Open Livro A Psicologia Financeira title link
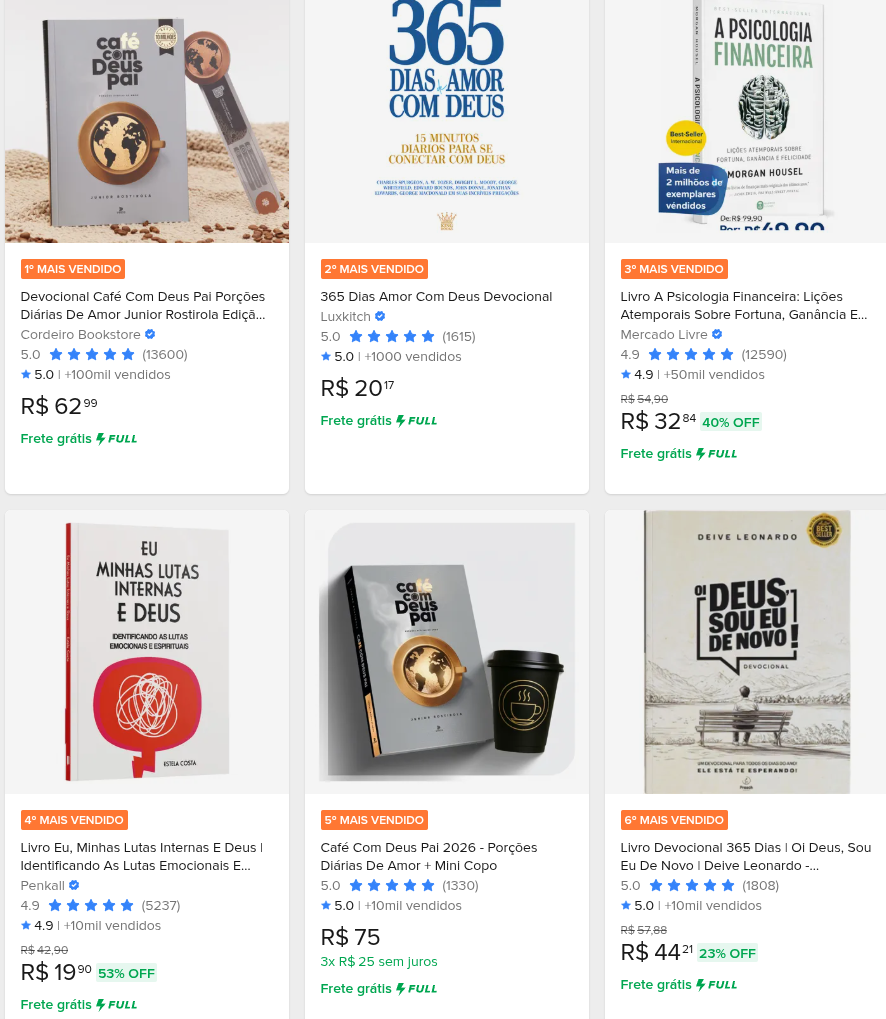Viewport: 886px width, 1019px height. click(744, 305)
